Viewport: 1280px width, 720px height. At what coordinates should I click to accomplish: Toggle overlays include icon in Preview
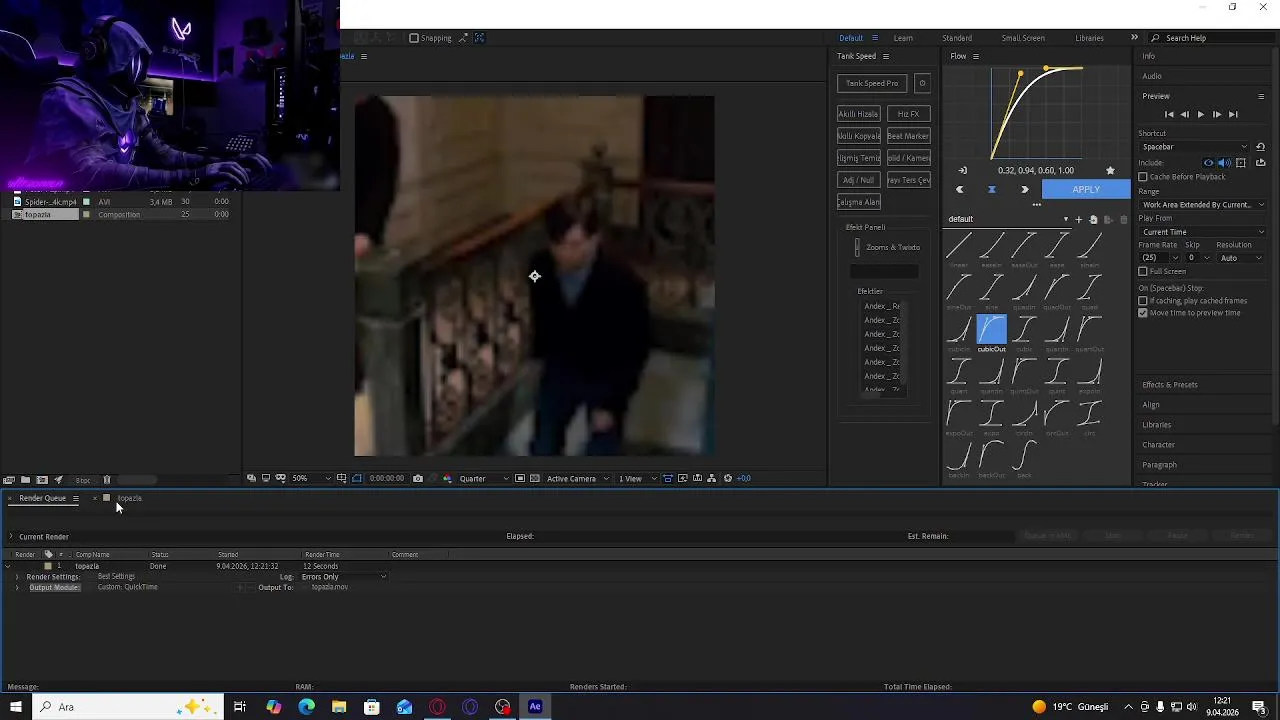[1241, 163]
